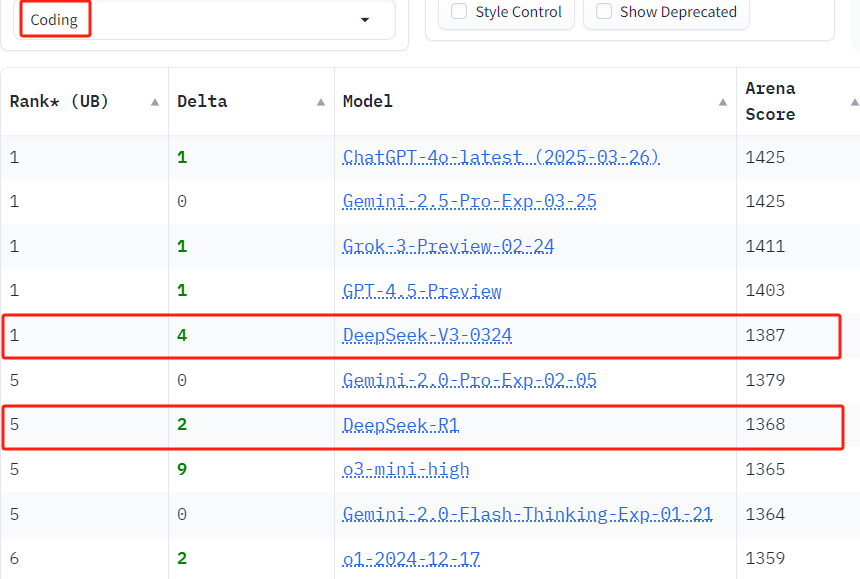Viewport: 860px width, 579px height.
Task: Select 1425 score for ChatGPT-4o-latest
Action: (765, 157)
